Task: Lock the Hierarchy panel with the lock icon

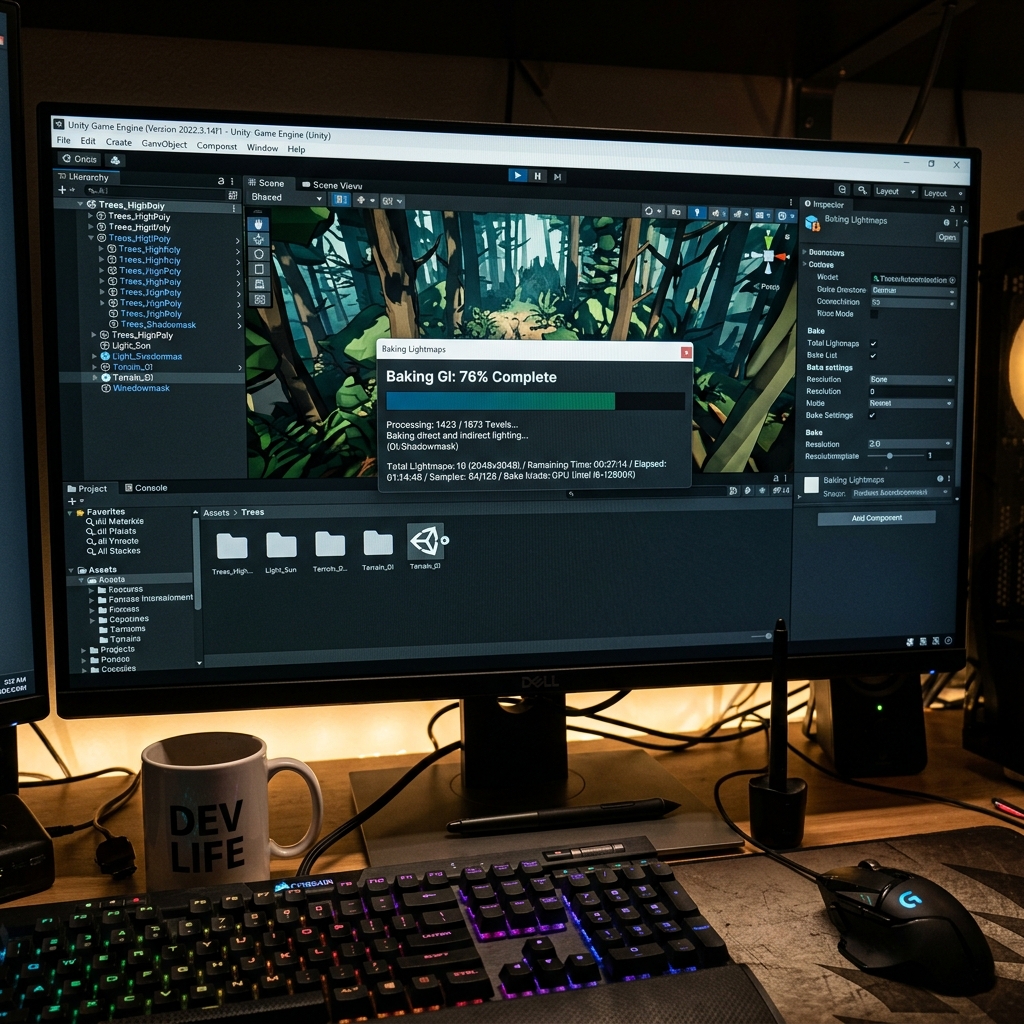Action: 221,181
